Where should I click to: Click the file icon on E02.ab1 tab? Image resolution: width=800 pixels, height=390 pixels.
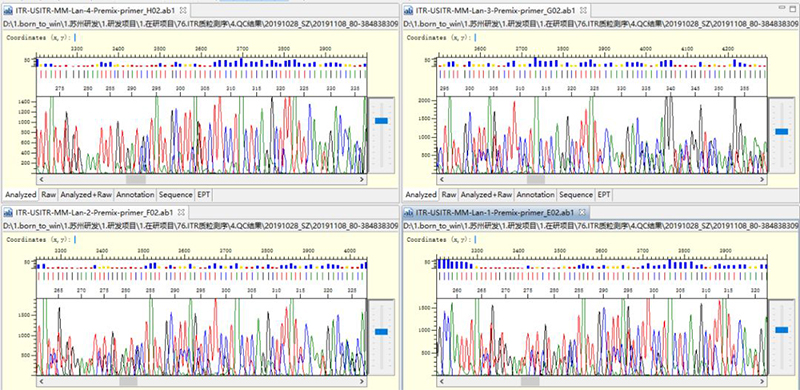click(409, 212)
